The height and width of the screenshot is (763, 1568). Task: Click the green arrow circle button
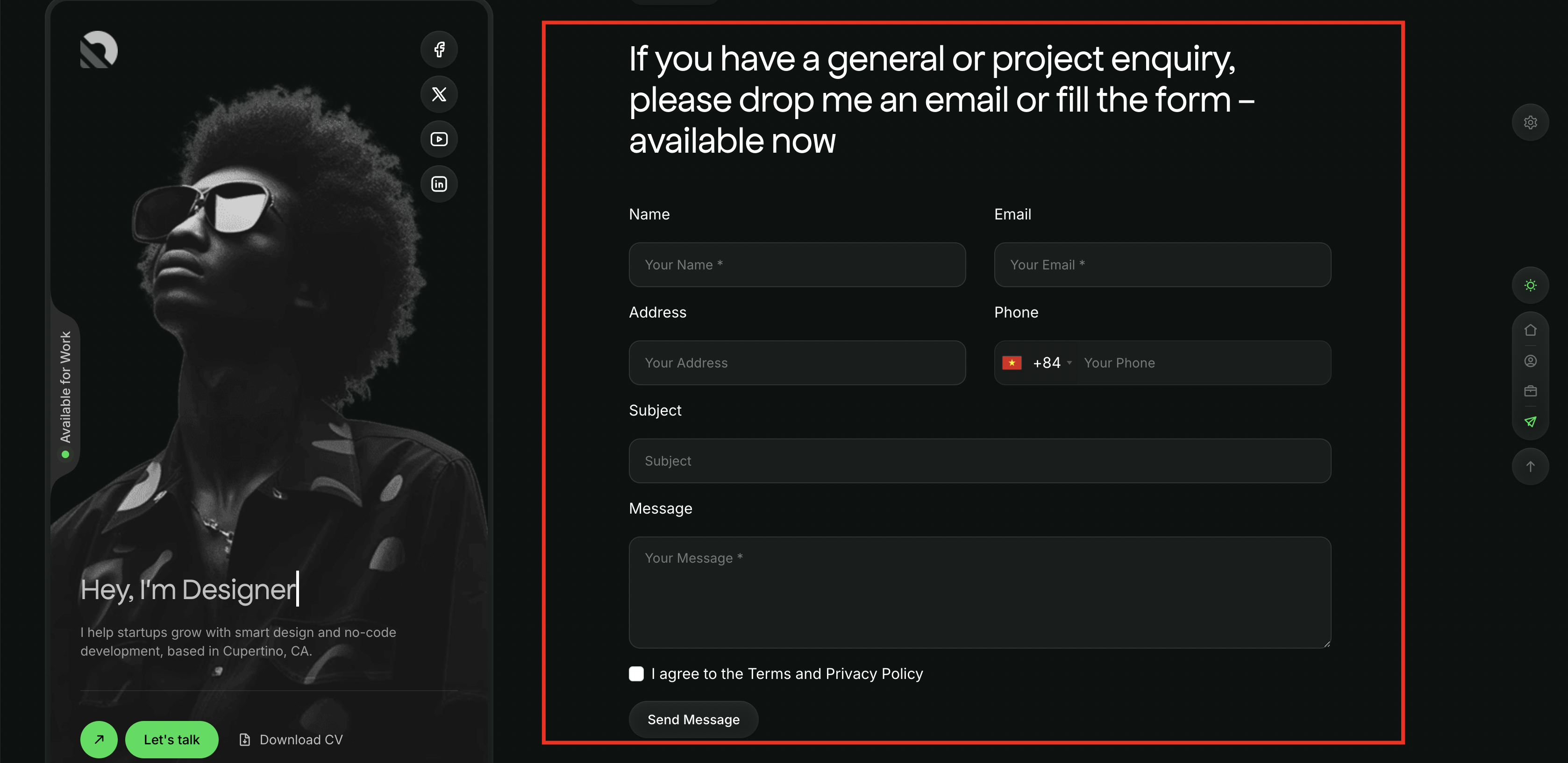point(99,739)
